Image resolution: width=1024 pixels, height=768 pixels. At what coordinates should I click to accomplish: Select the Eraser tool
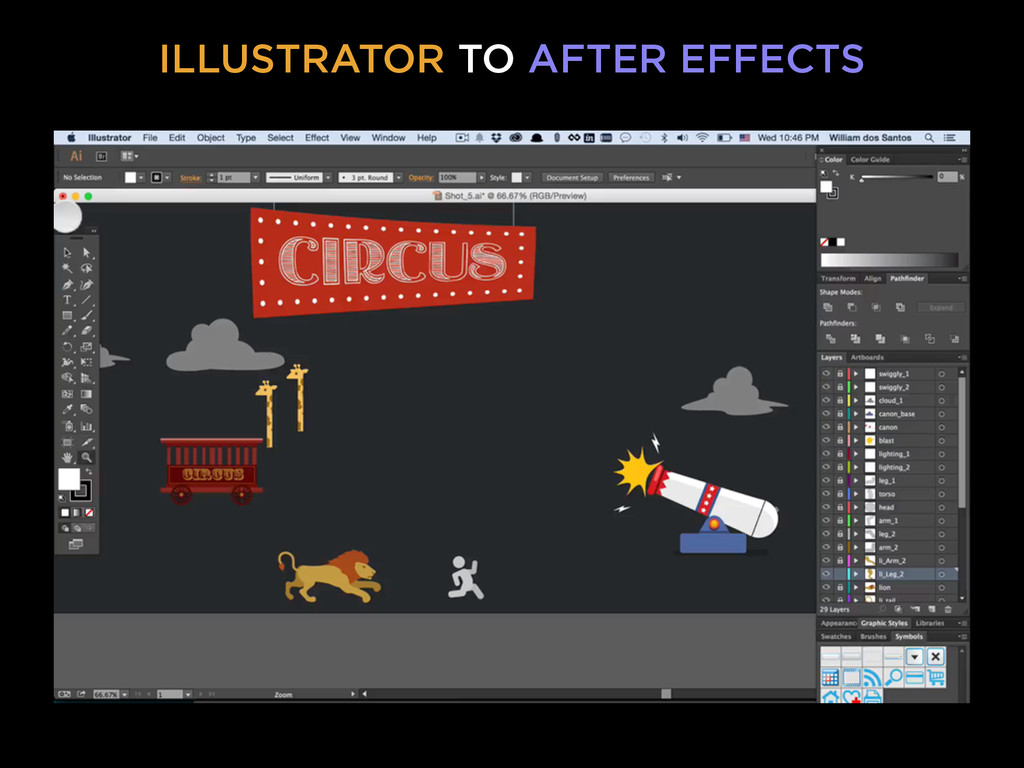[86, 331]
